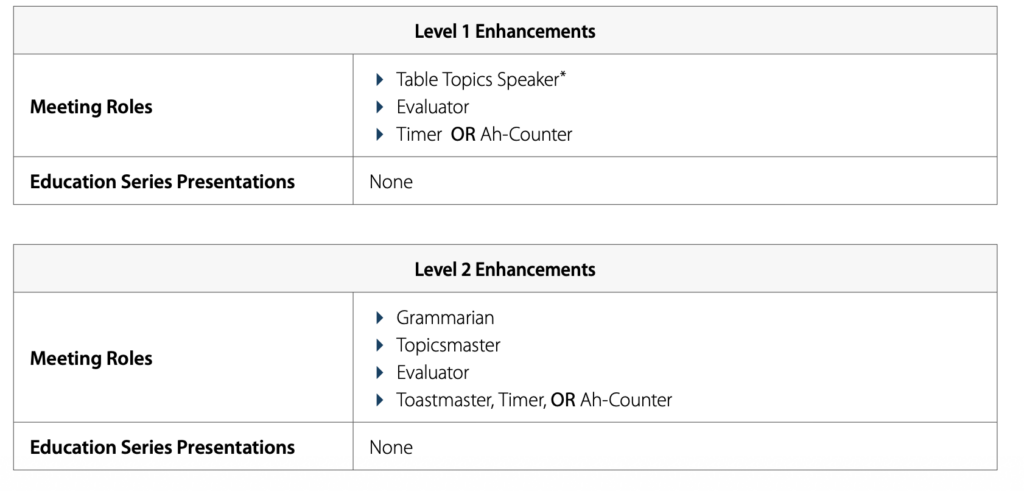Click the Evaluator text under Level 2
Screen dimensions: 1024x491
(432, 373)
